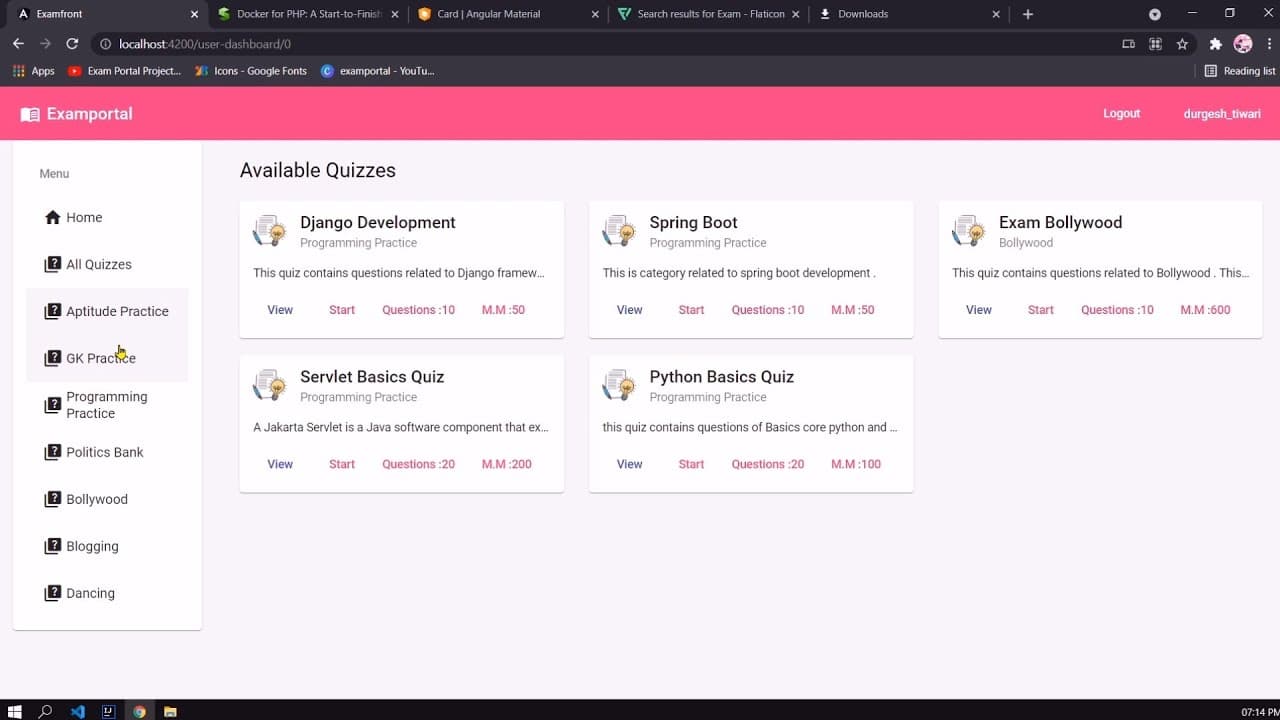Open the Aptitude Practice category
This screenshot has width=1280, height=720.
tap(107, 311)
